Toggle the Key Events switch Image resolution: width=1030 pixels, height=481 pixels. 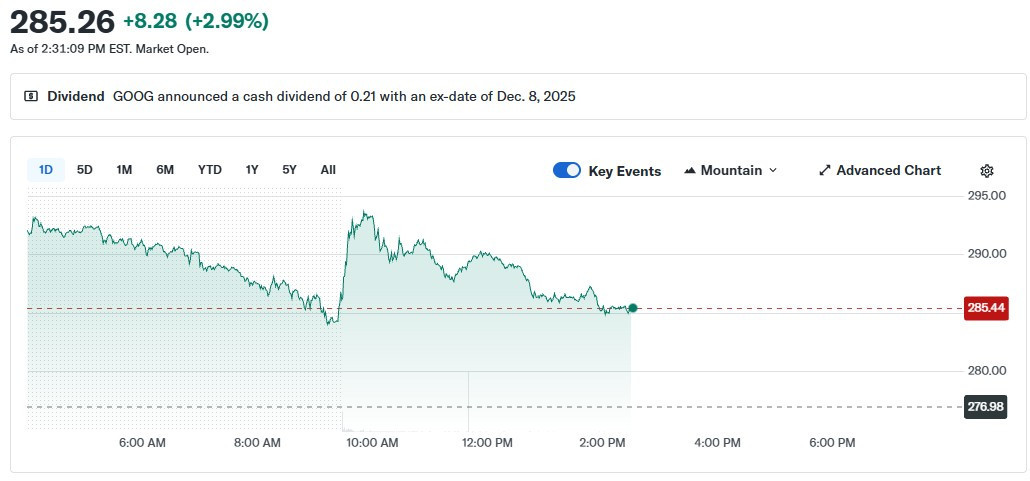pos(567,171)
